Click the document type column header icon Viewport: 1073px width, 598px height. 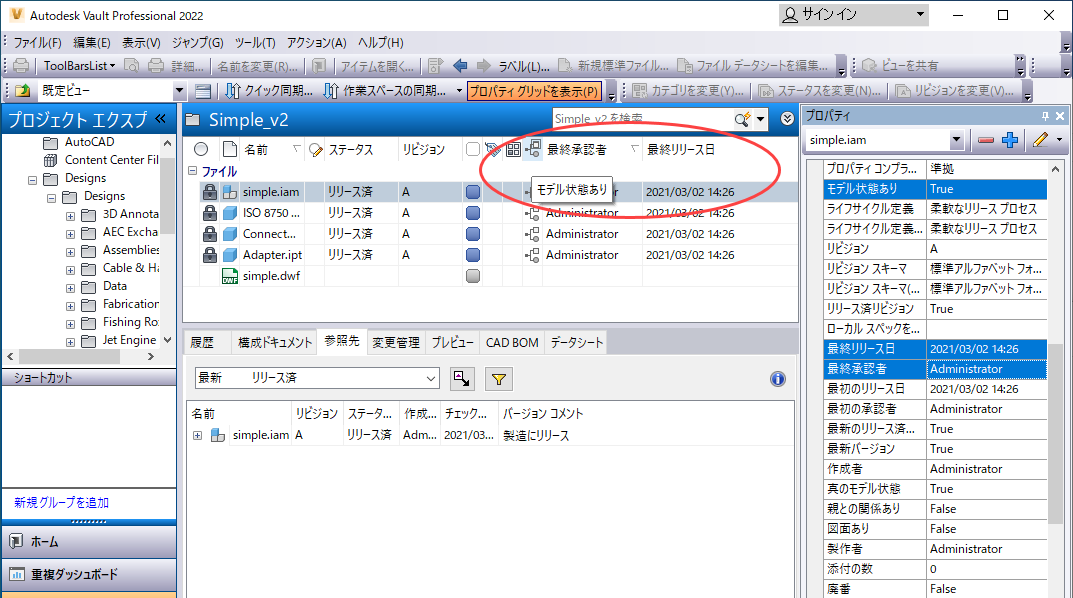(x=230, y=149)
